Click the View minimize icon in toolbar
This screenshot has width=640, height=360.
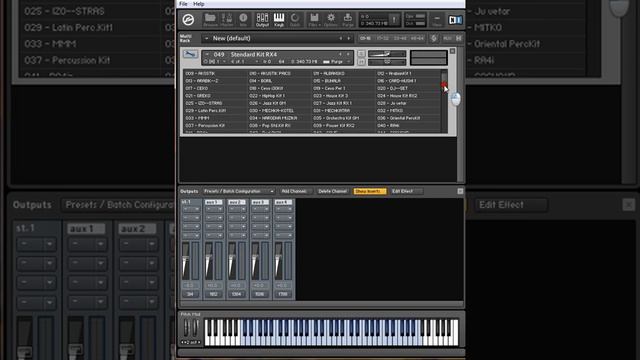tap(437, 20)
